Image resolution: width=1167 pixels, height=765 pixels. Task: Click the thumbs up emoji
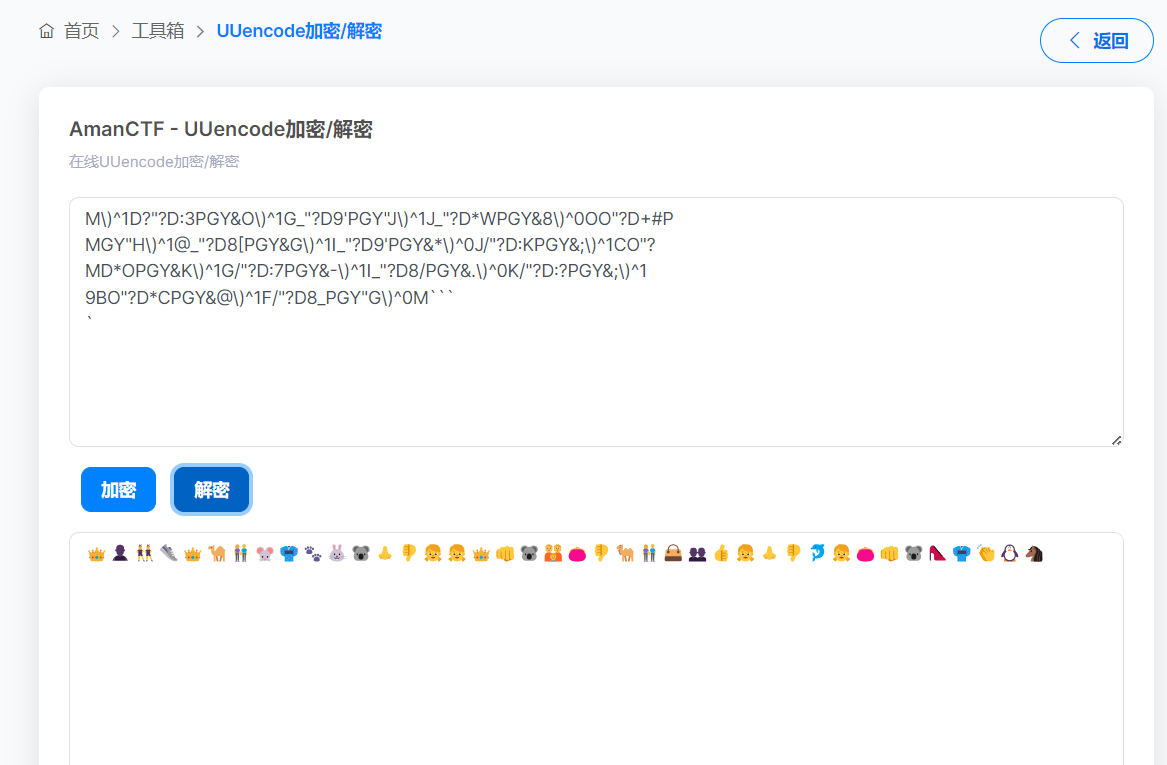[x=721, y=554]
